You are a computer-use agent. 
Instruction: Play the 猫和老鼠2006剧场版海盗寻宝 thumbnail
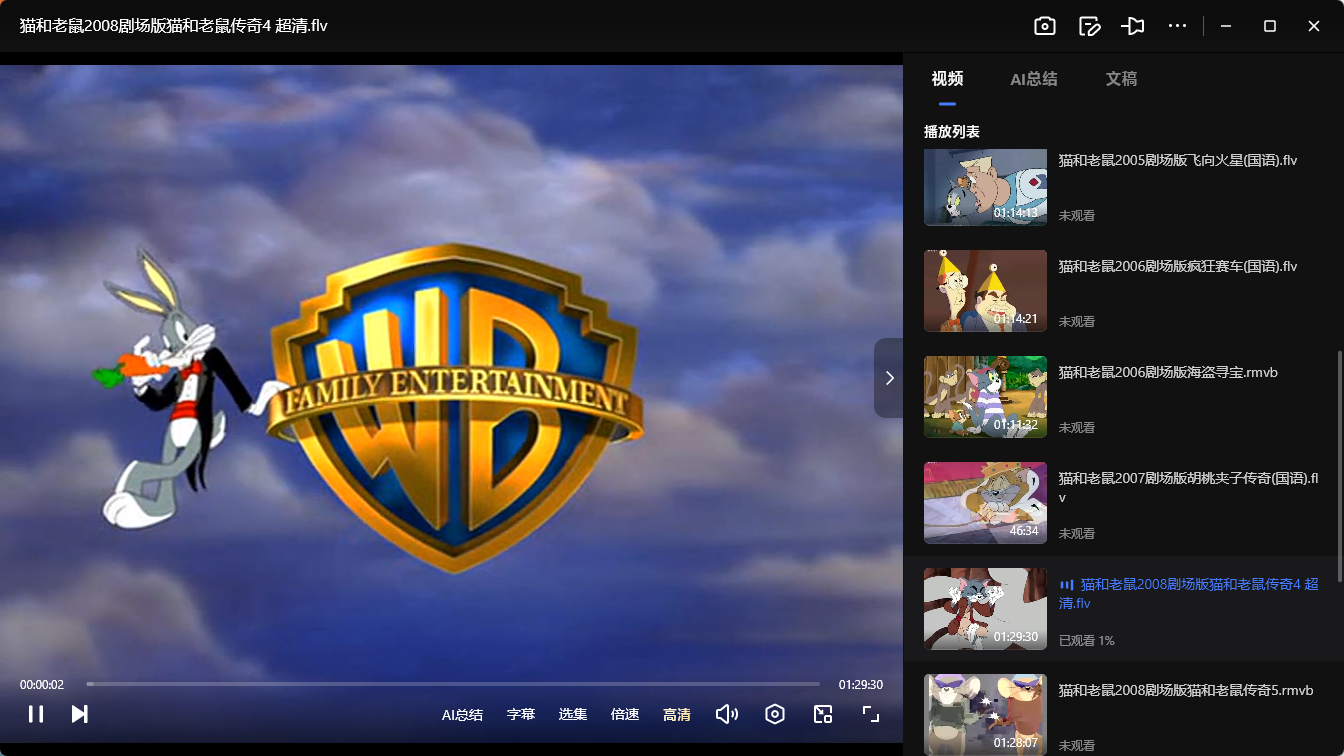pyautogui.click(x=985, y=397)
